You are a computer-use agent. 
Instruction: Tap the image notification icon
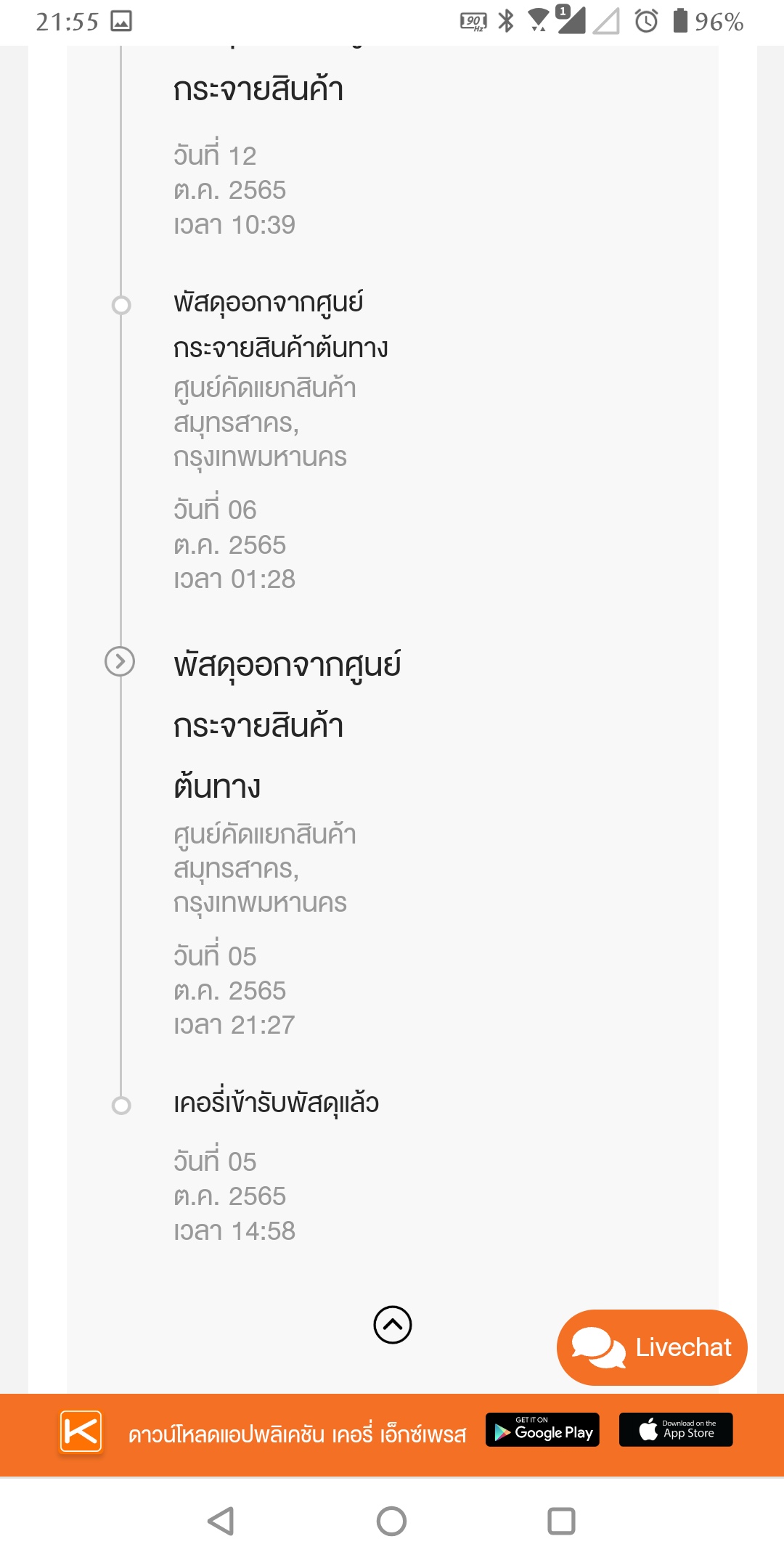click(121, 22)
